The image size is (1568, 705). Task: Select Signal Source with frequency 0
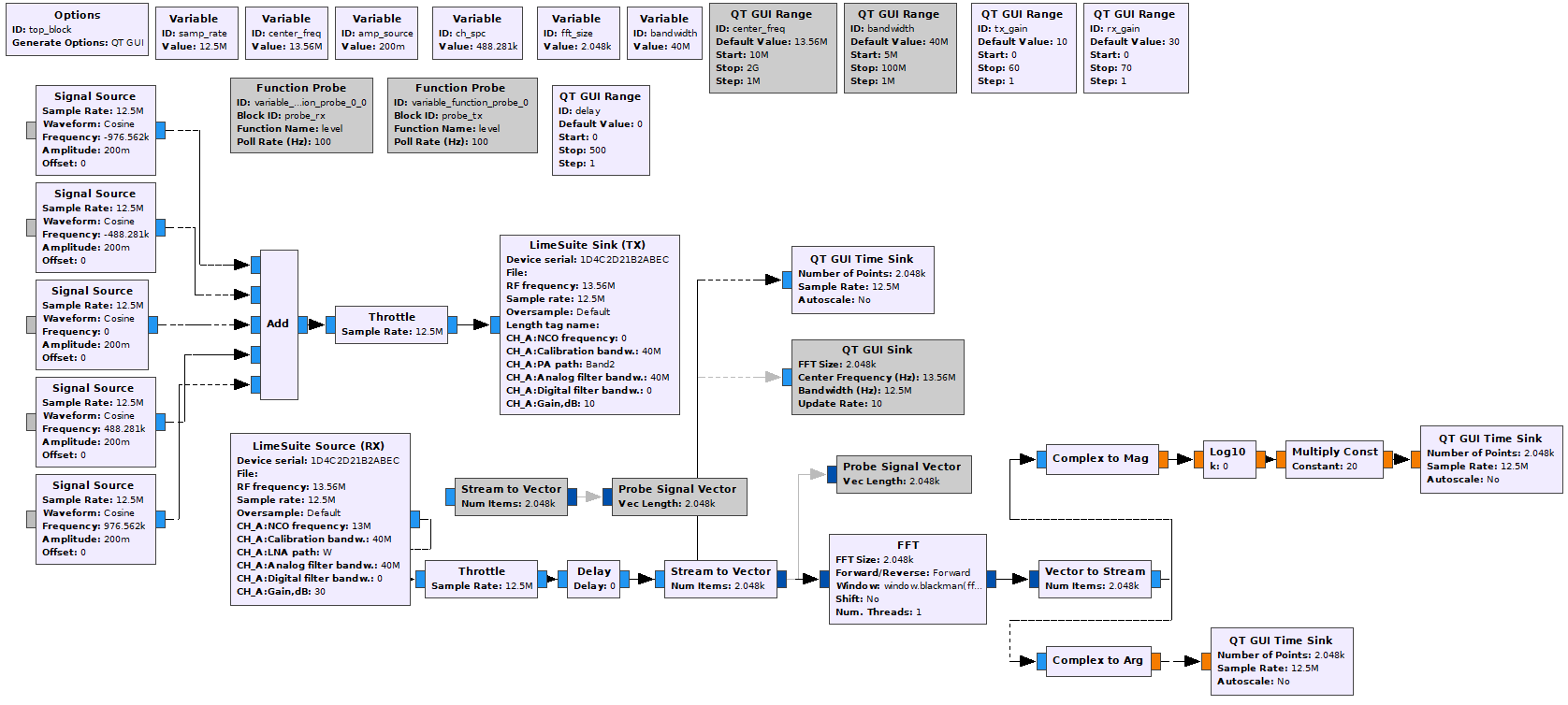tap(92, 325)
